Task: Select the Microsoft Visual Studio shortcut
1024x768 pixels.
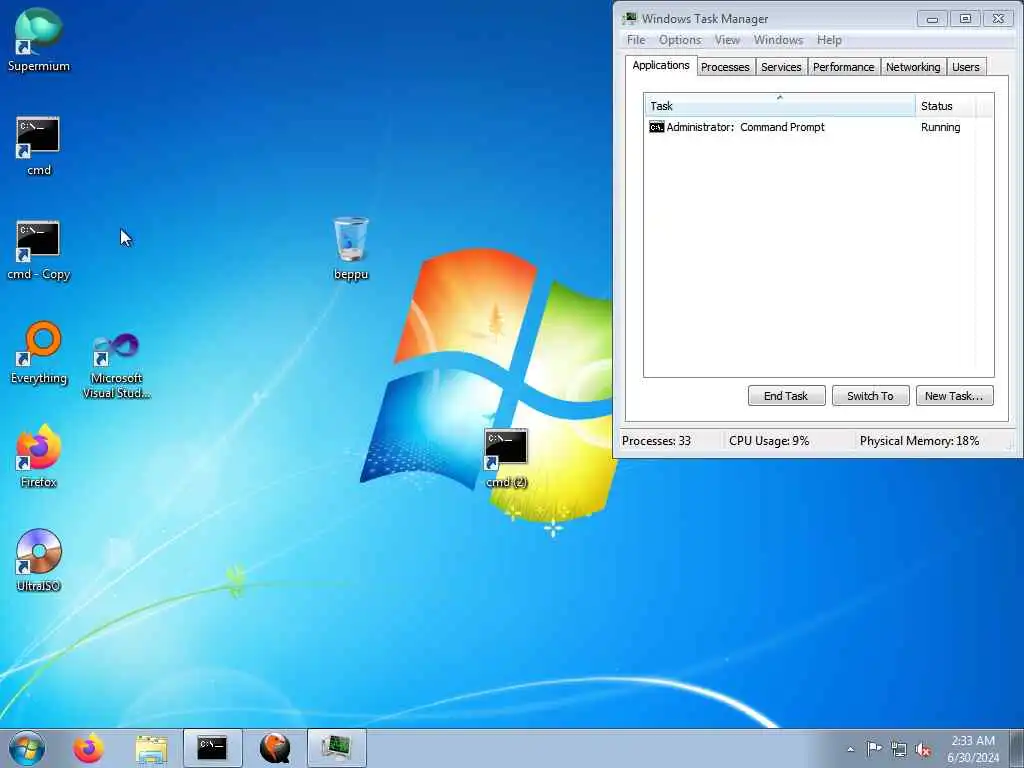Action: 116,364
